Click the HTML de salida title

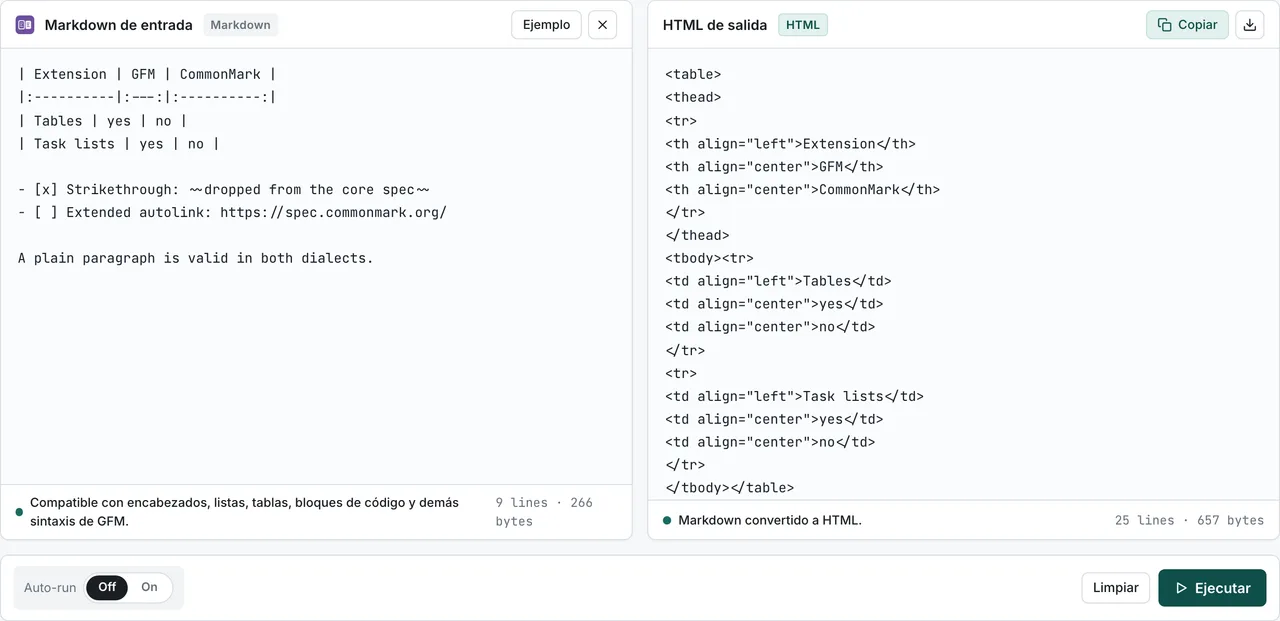pos(715,25)
